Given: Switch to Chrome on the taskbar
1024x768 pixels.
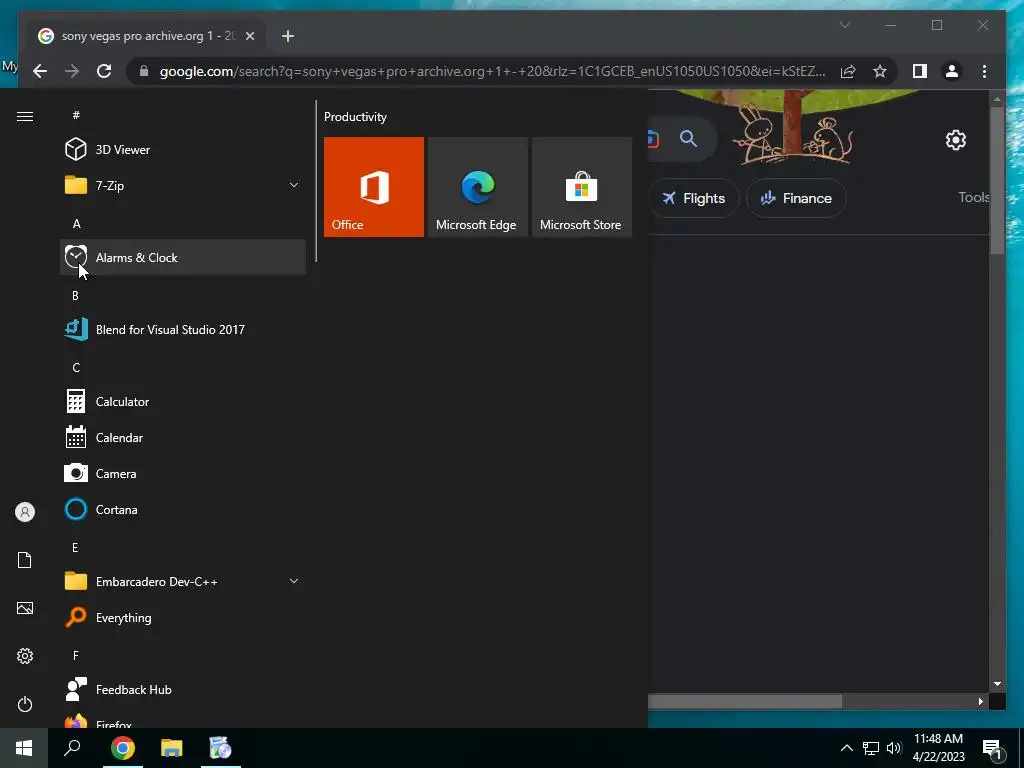Looking at the screenshot, I should [x=122, y=748].
